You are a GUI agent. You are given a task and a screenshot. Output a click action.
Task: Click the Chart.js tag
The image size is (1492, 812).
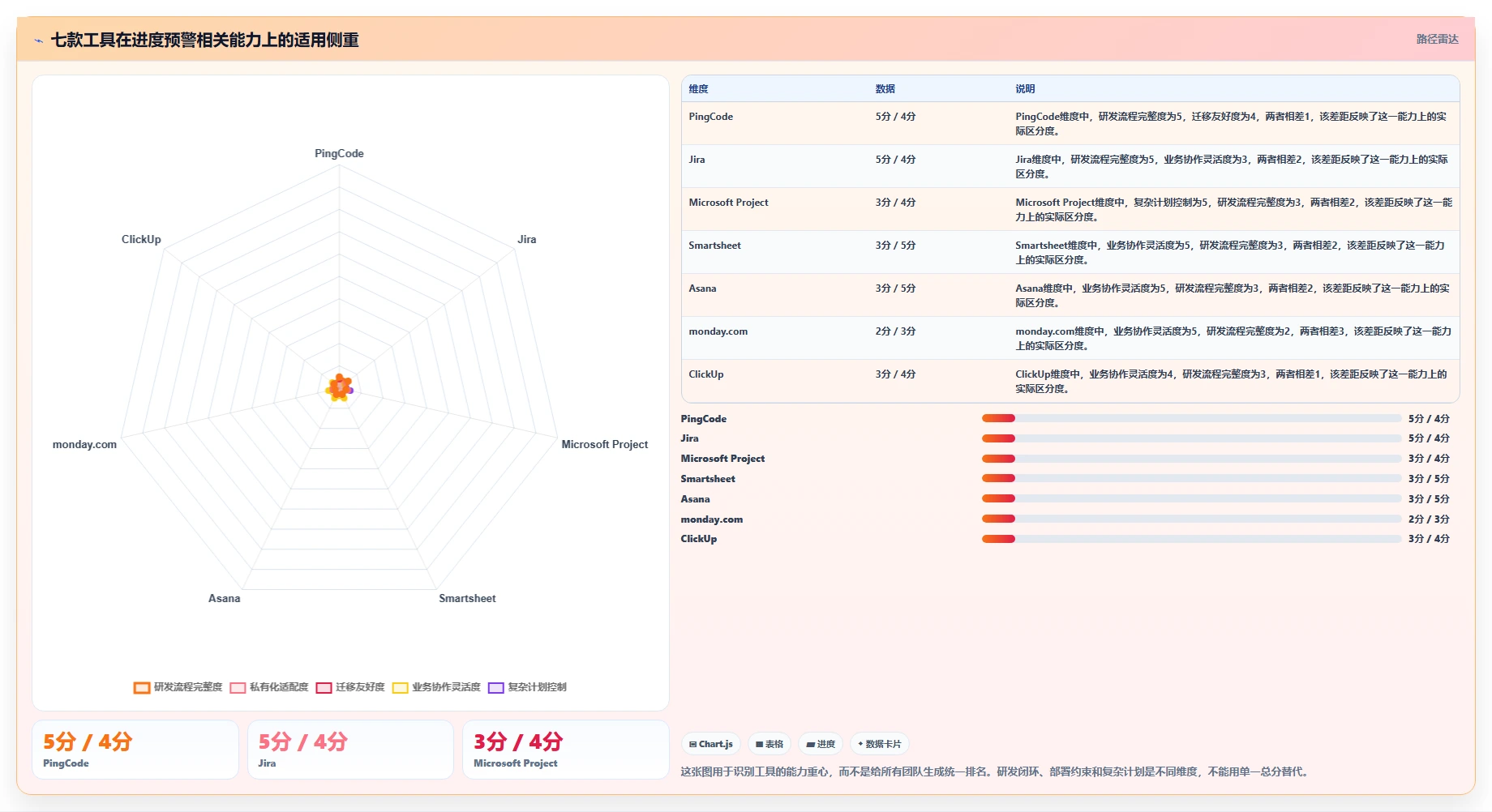coord(711,744)
